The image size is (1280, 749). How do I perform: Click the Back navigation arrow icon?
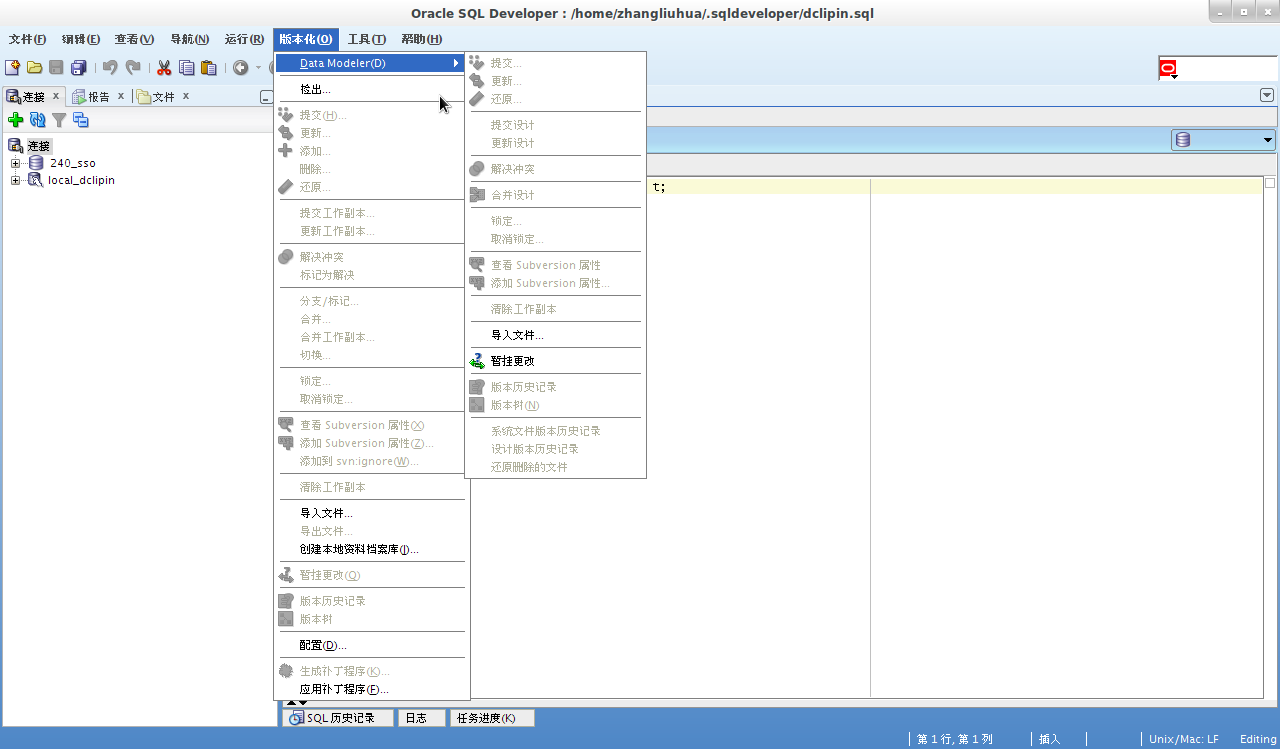point(241,68)
